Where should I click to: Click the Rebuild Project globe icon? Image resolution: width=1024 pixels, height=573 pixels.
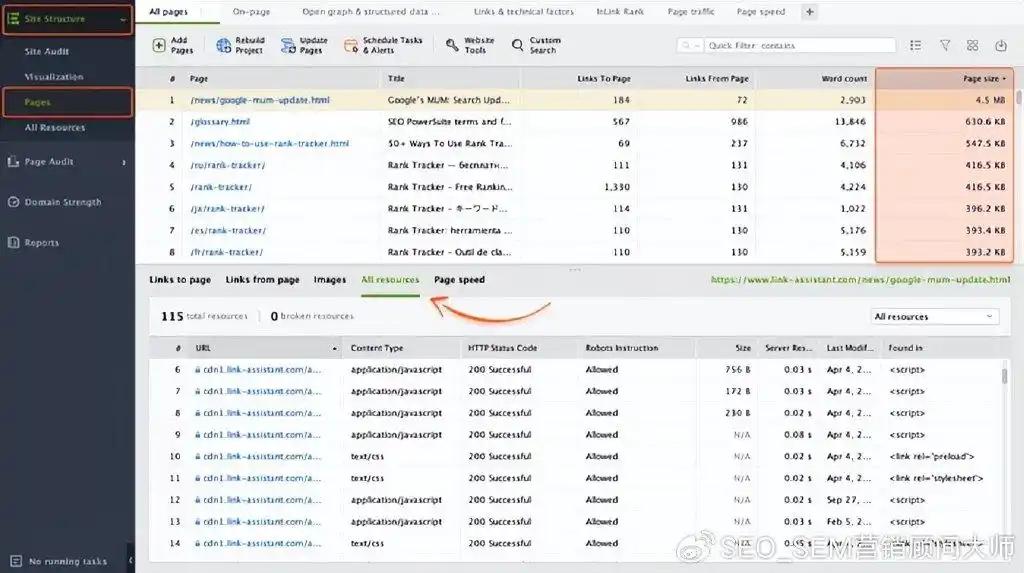click(x=222, y=46)
